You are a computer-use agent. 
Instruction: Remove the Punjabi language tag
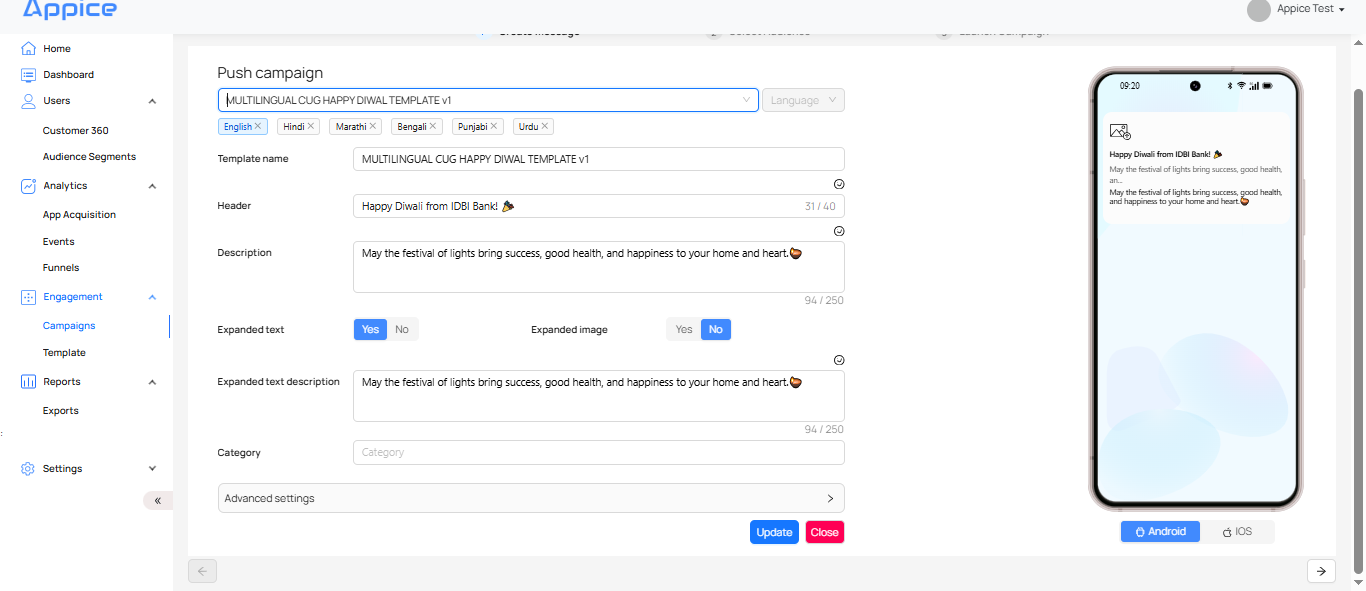495,126
